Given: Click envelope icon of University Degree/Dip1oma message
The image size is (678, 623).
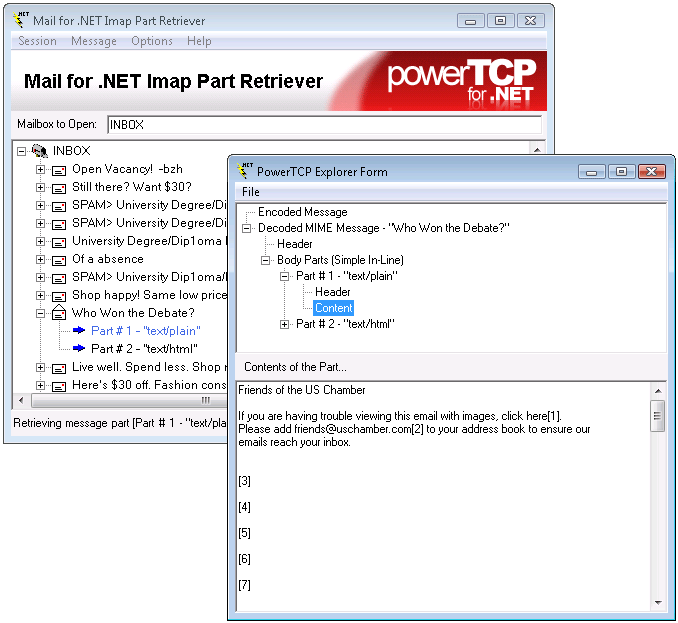Looking at the screenshot, I should pyautogui.click(x=59, y=242).
